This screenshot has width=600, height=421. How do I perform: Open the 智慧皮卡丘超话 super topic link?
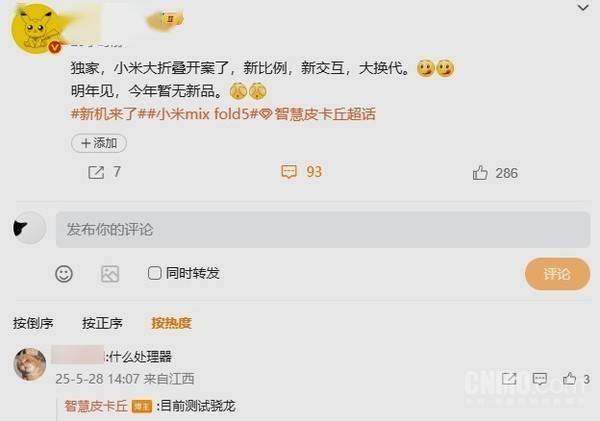point(318,114)
